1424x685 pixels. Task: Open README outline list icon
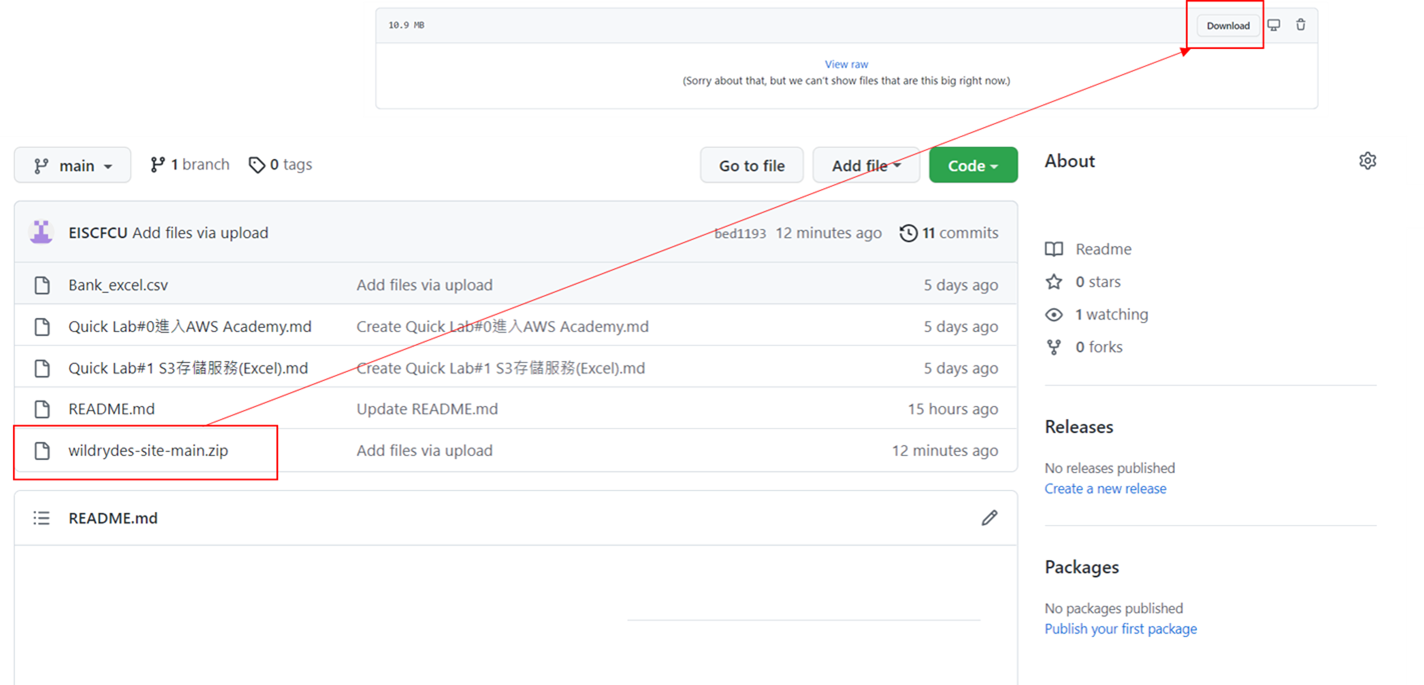coord(41,518)
